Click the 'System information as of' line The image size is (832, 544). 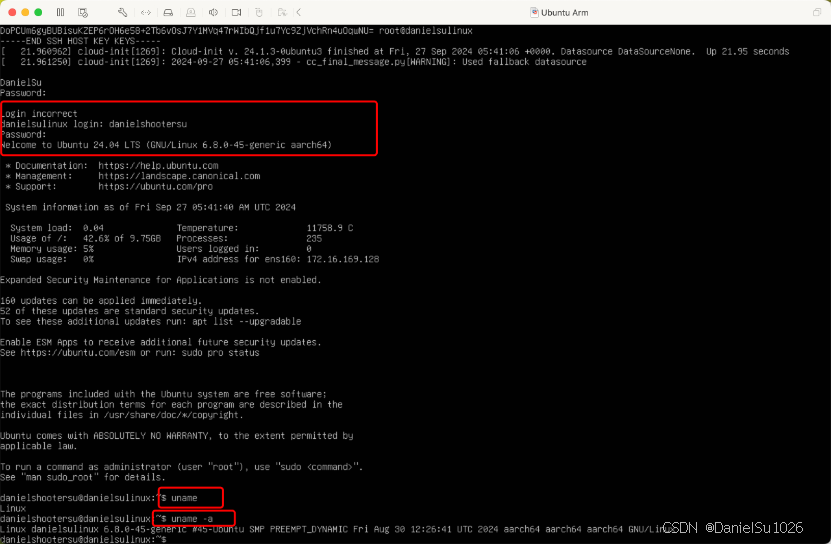pyautogui.click(x=150, y=208)
